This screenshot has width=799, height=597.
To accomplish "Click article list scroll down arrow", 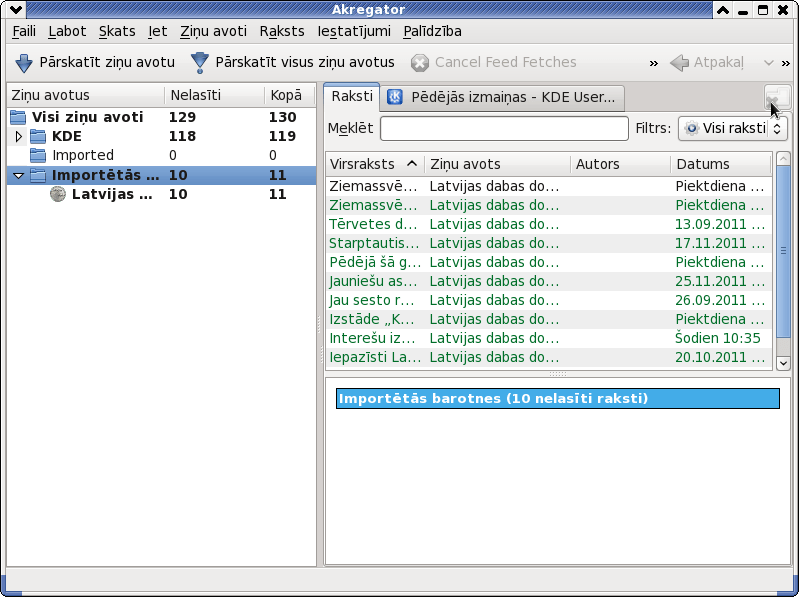I will [783, 363].
